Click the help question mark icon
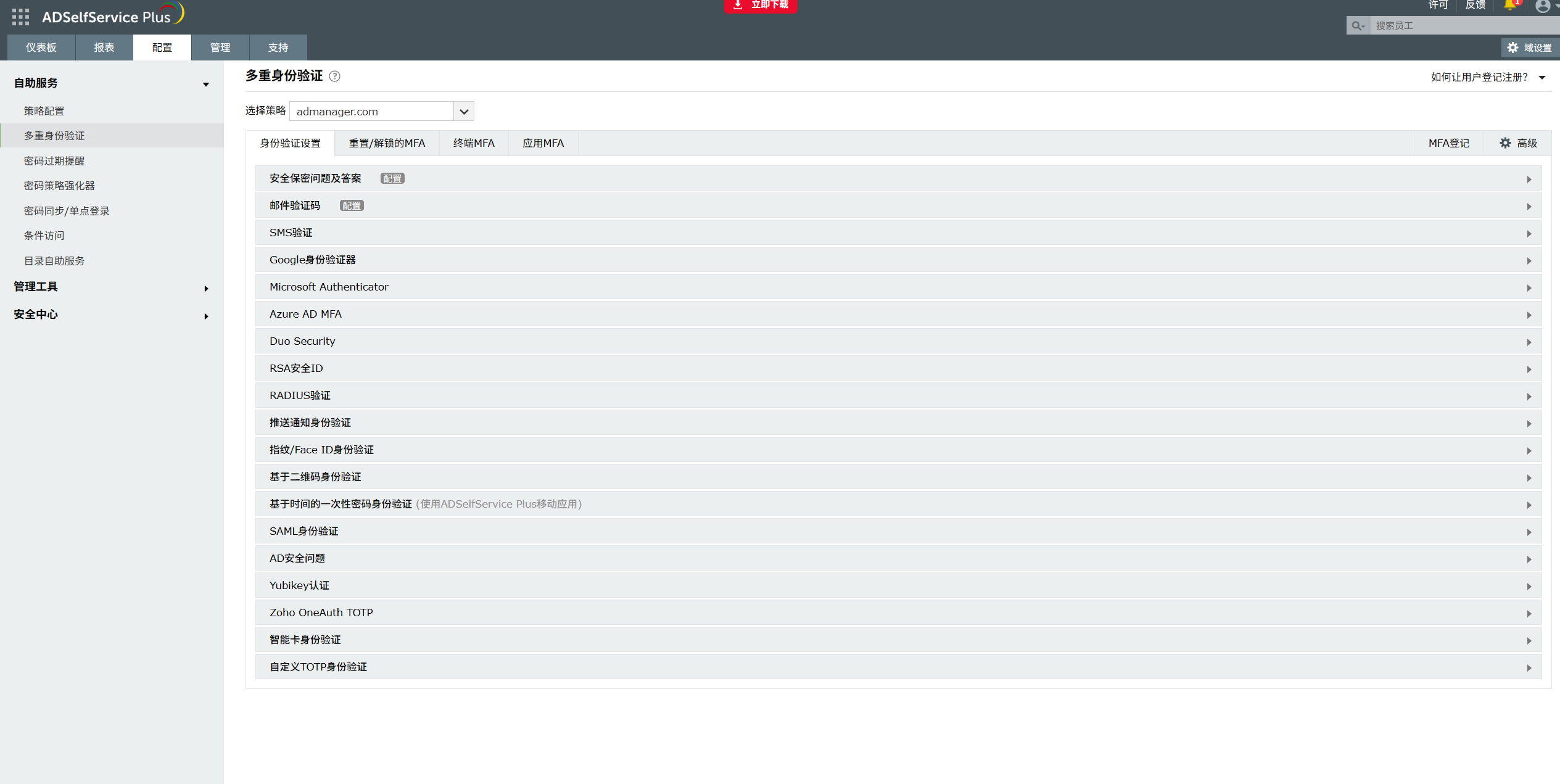Viewport: 1560px width, 784px height. (335, 76)
